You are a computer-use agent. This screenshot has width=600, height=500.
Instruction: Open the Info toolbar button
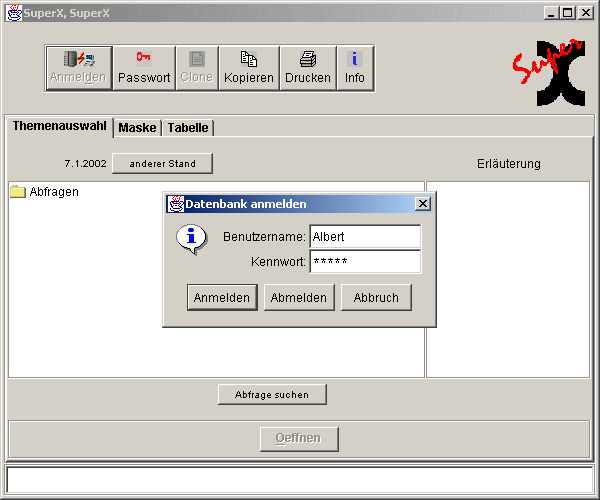point(355,68)
